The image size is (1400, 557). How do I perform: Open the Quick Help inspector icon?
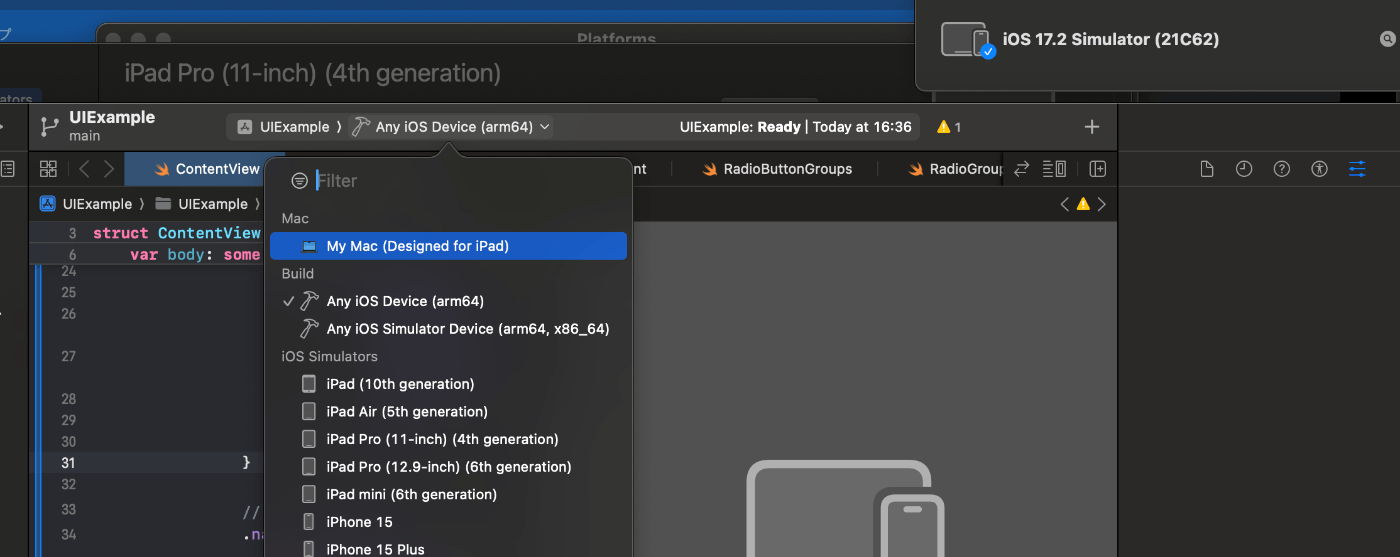point(1282,169)
